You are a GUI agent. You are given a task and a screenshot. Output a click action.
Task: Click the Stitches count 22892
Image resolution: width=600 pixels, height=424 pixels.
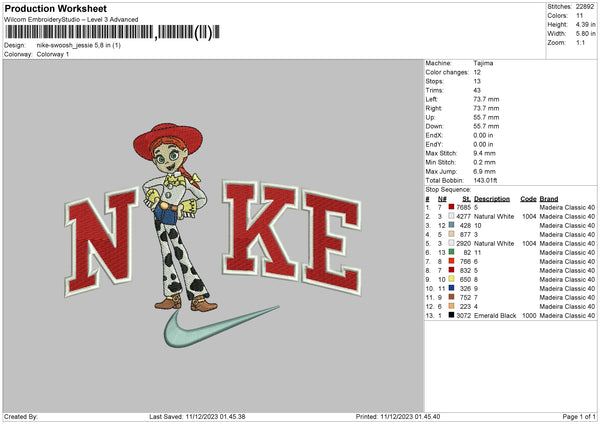[x=585, y=7]
